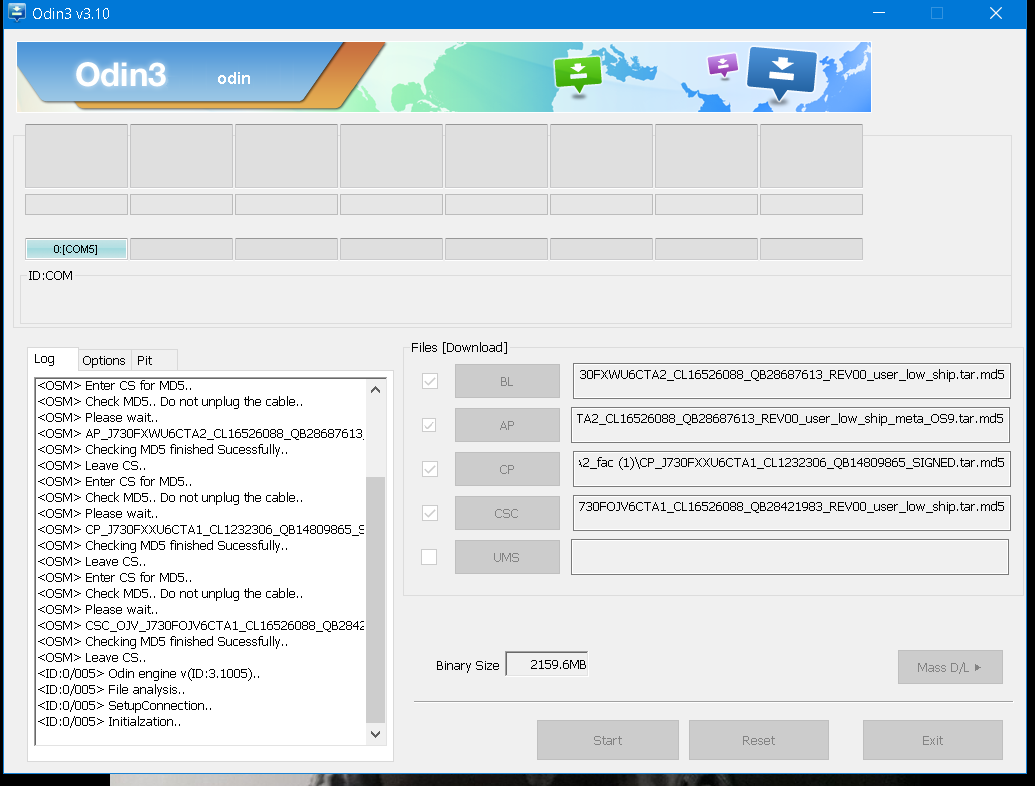Viewport: 1035px width, 786px height.
Task: Click the 'File analysis..' log line
Action: pos(111,690)
